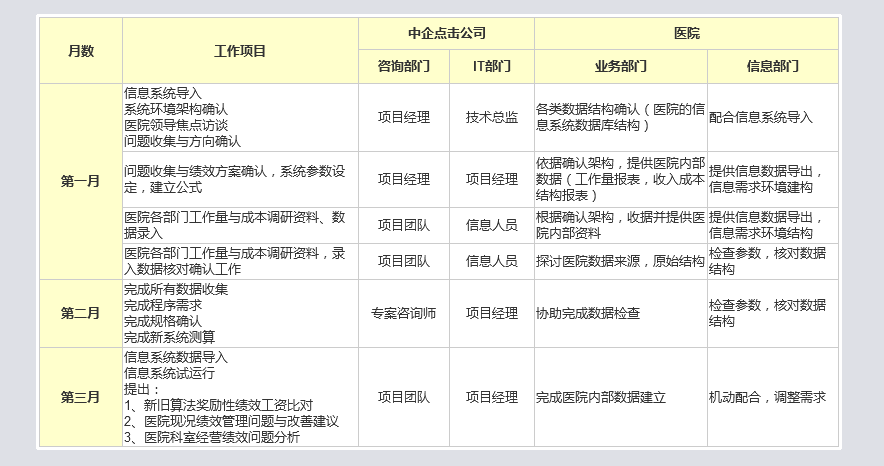
Task: Click the 根据确认架构，收据并提供 cell
Action: tap(621, 225)
